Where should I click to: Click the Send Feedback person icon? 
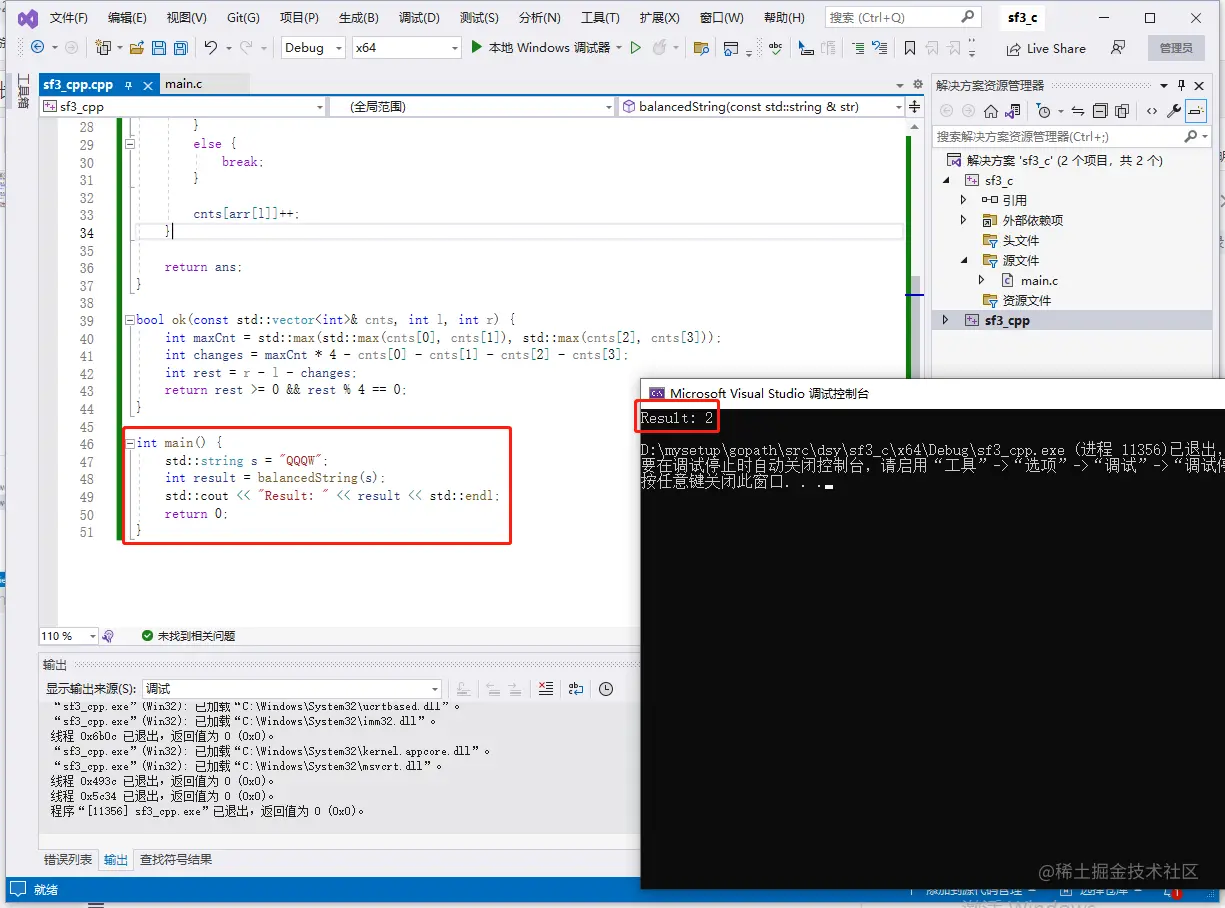point(1117,47)
